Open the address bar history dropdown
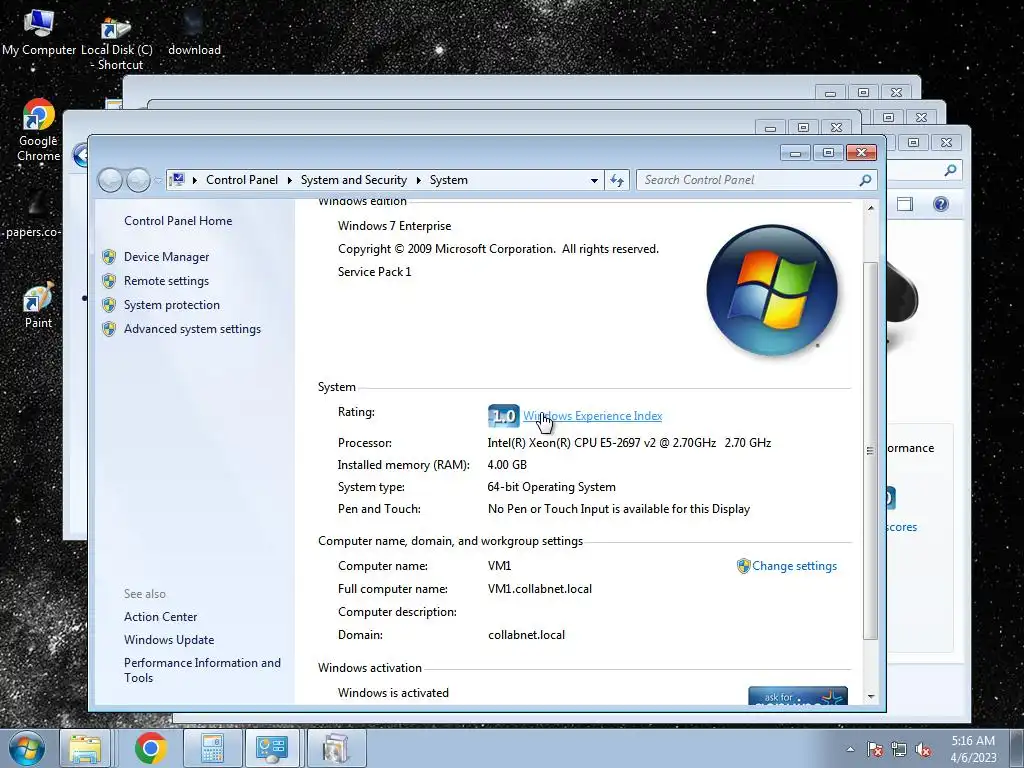1024x768 pixels. point(594,180)
